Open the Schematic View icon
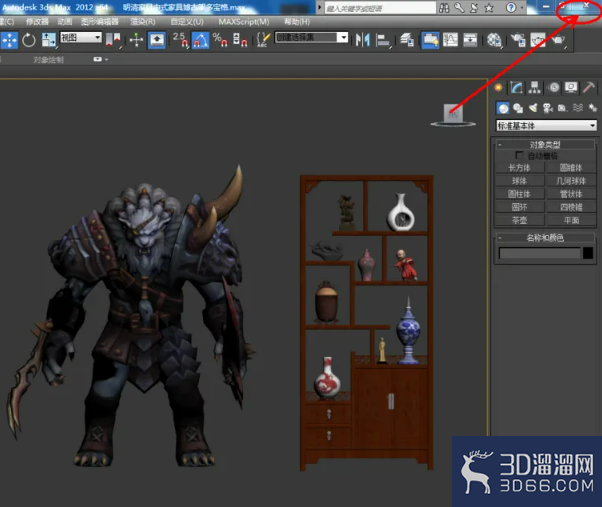602x507 pixels. 470,40
